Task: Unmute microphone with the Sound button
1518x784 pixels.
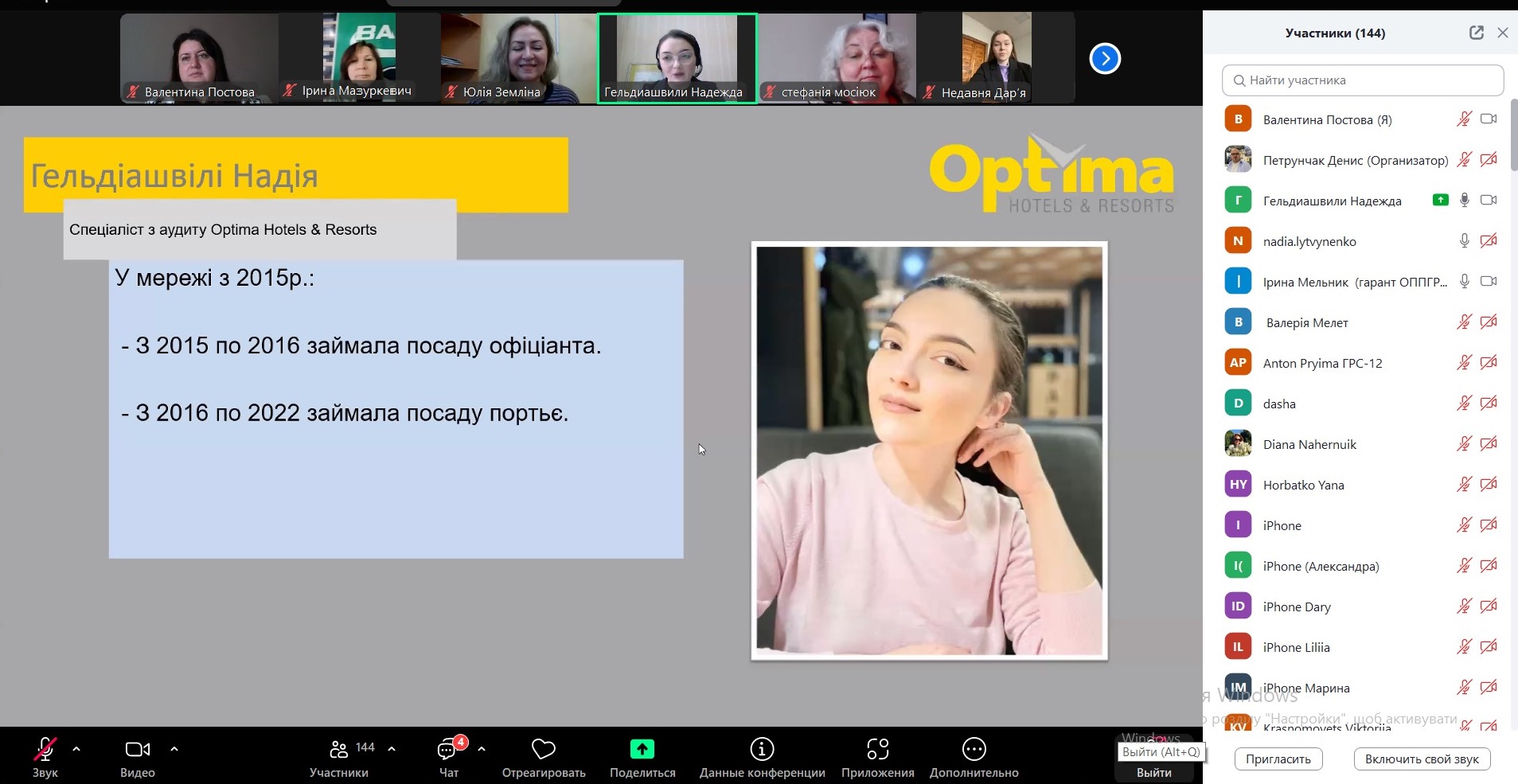Action: pyautogui.click(x=45, y=750)
